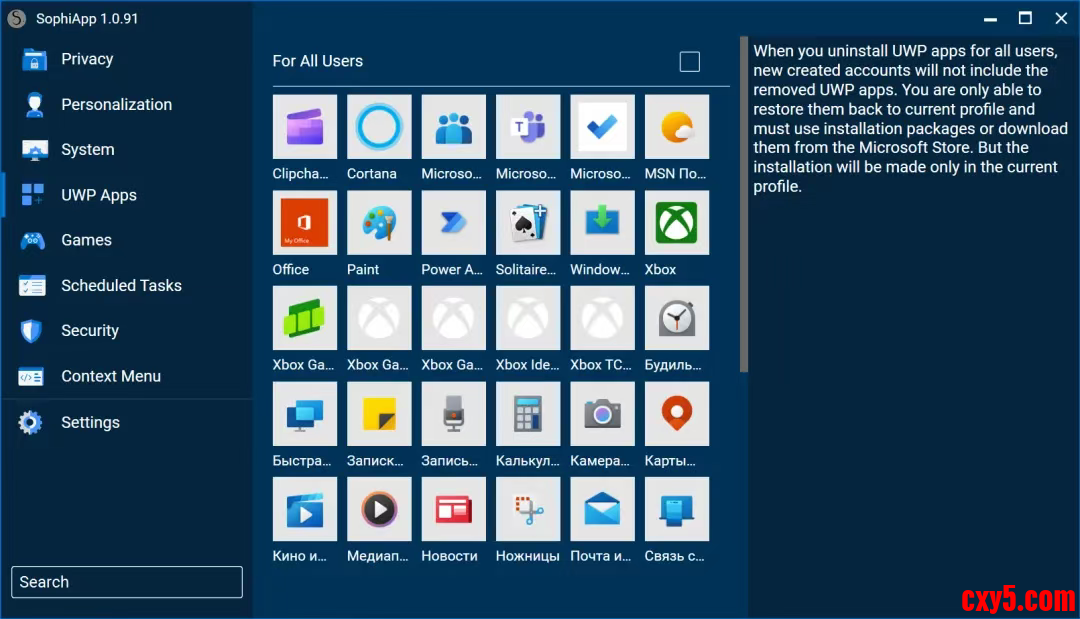Select the Solitaire app tile

point(528,222)
